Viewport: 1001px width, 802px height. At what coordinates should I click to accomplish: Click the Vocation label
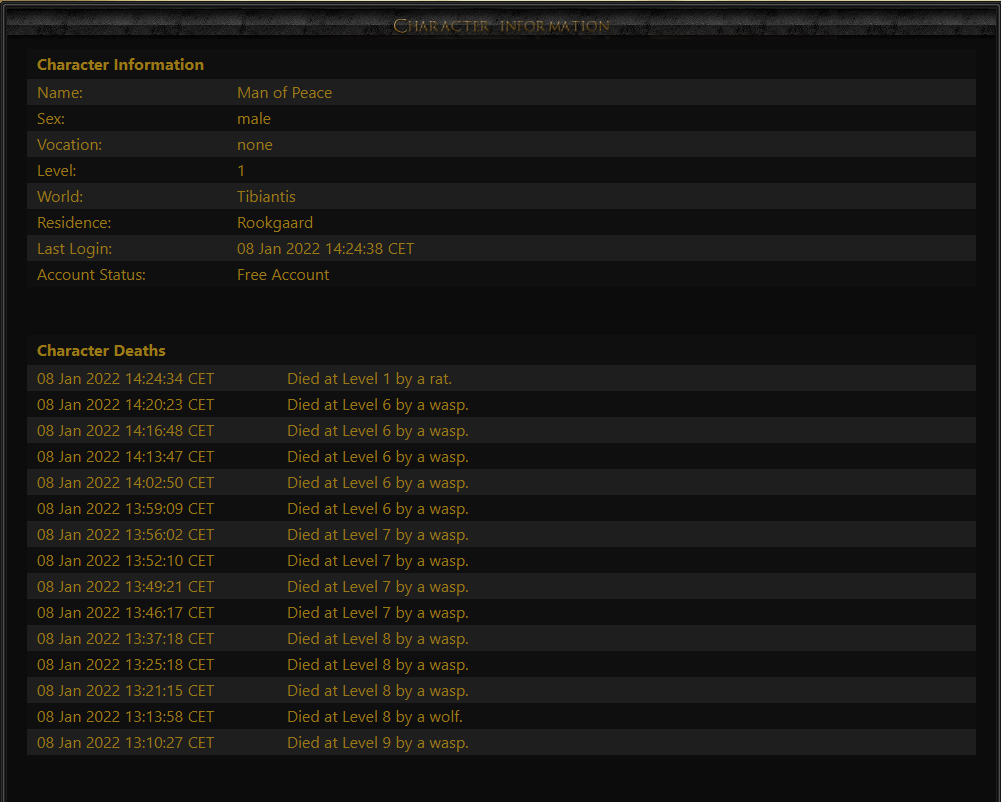(69, 145)
